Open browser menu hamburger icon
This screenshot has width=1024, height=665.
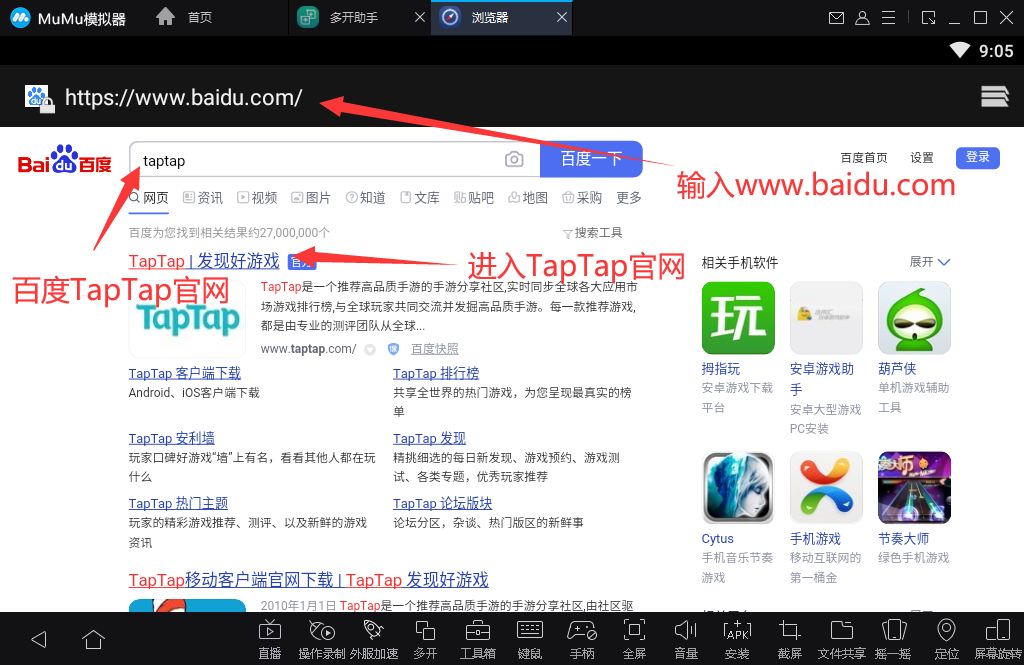(x=995, y=97)
